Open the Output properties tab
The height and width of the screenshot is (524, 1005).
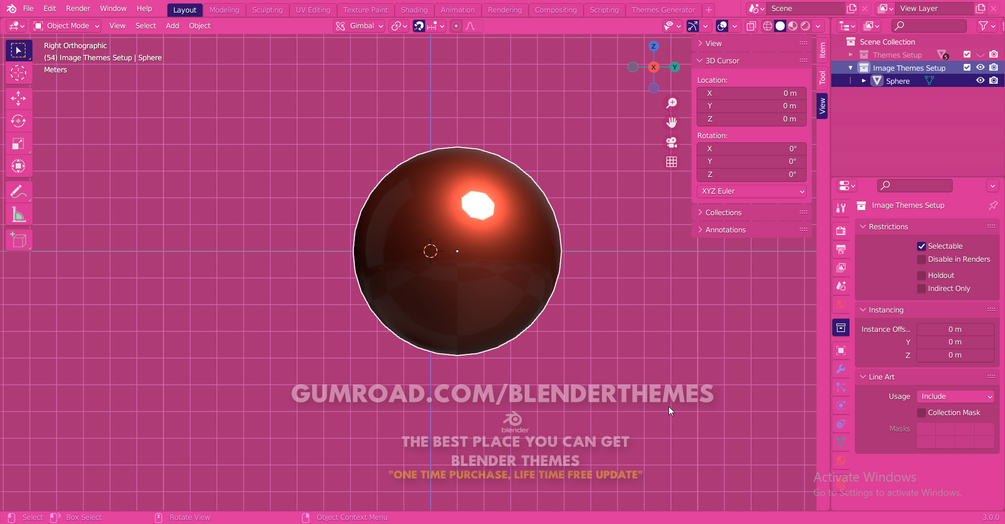(841, 249)
